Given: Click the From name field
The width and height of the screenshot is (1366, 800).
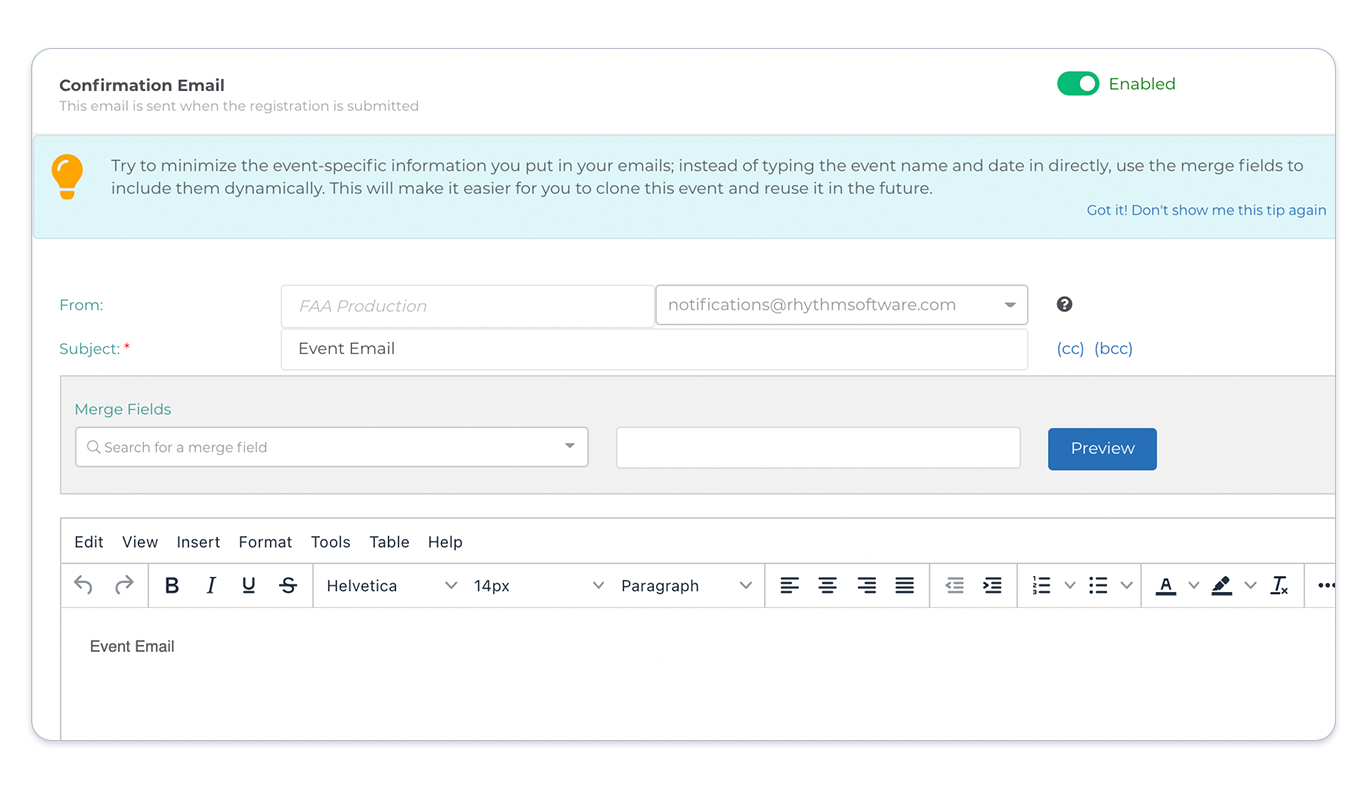Looking at the screenshot, I should coord(468,306).
